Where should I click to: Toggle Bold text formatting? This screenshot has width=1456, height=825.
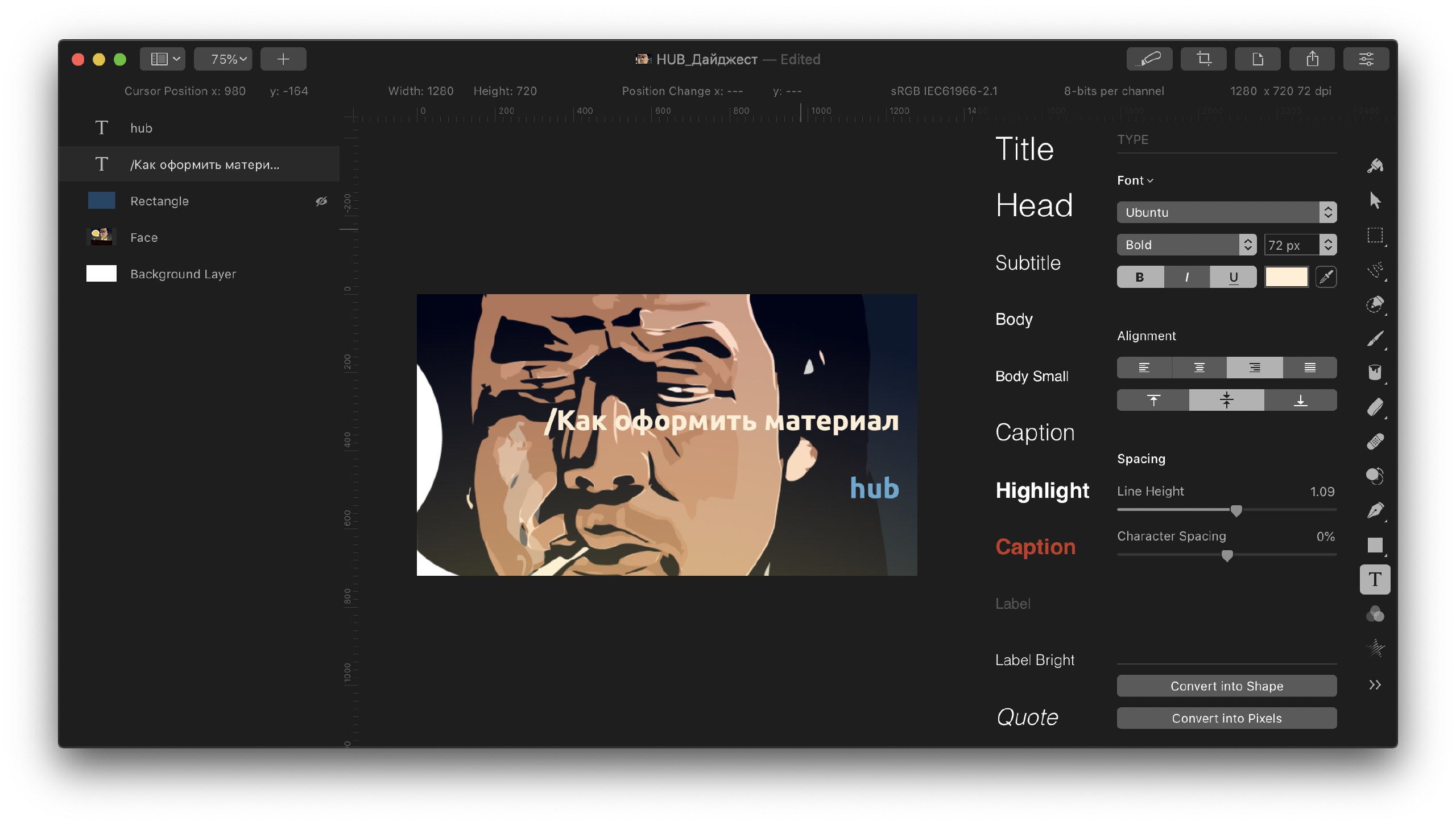[x=1140, y=277]
